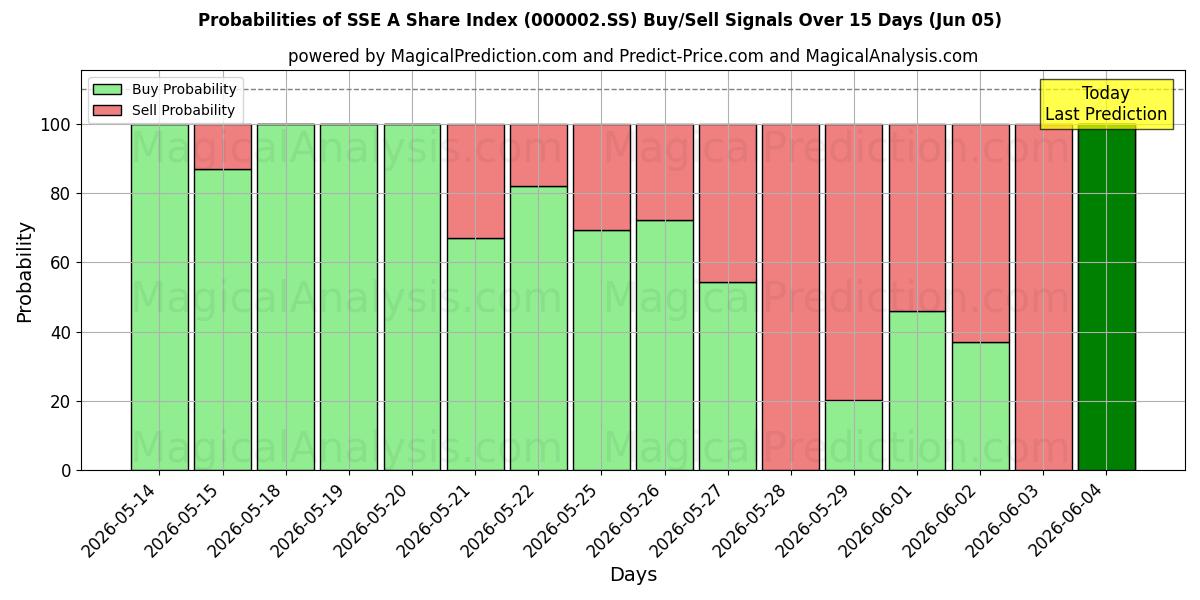Screen dimensions: 1200x600
Task: Click the chart title about SSE A Share Index
Action: point(600,20)
